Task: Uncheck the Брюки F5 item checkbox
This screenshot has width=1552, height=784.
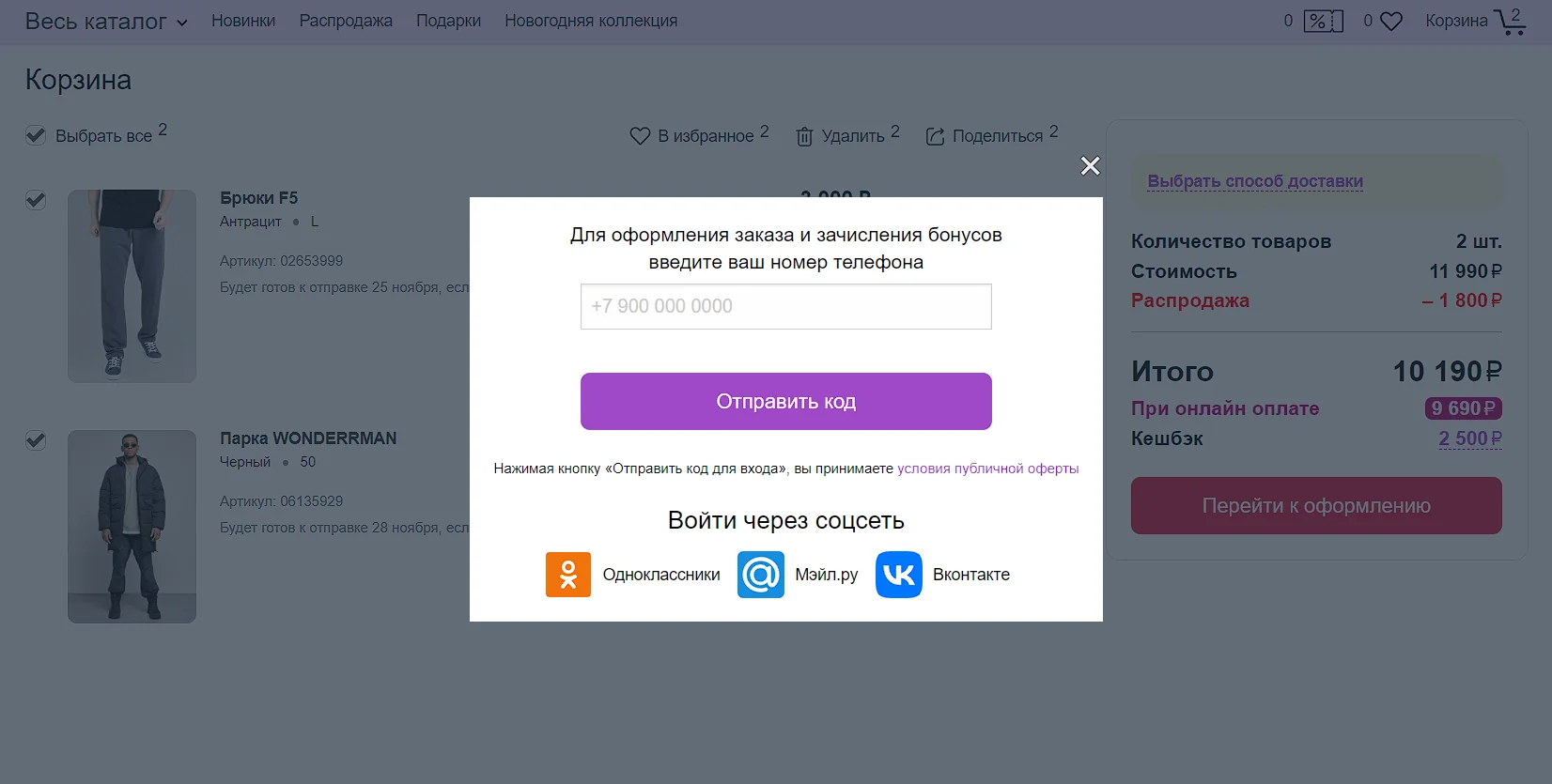Action: coord(36,200)
